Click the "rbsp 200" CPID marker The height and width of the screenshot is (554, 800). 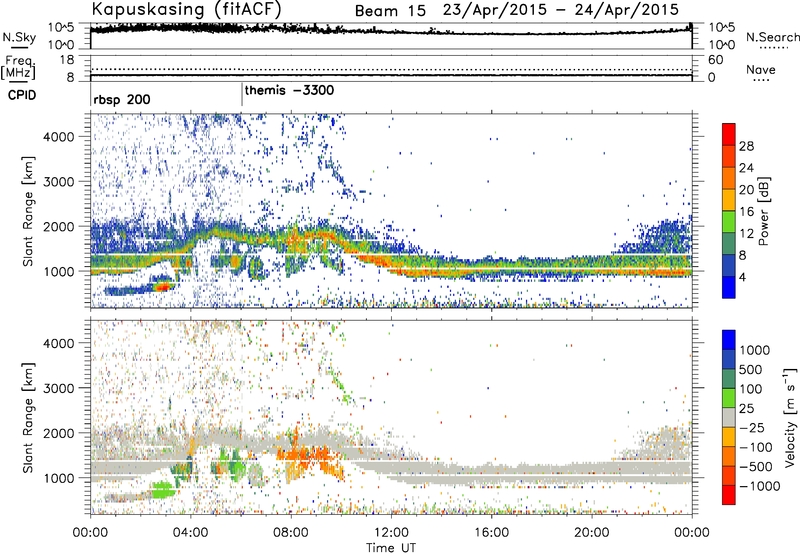tap(122, 99)
